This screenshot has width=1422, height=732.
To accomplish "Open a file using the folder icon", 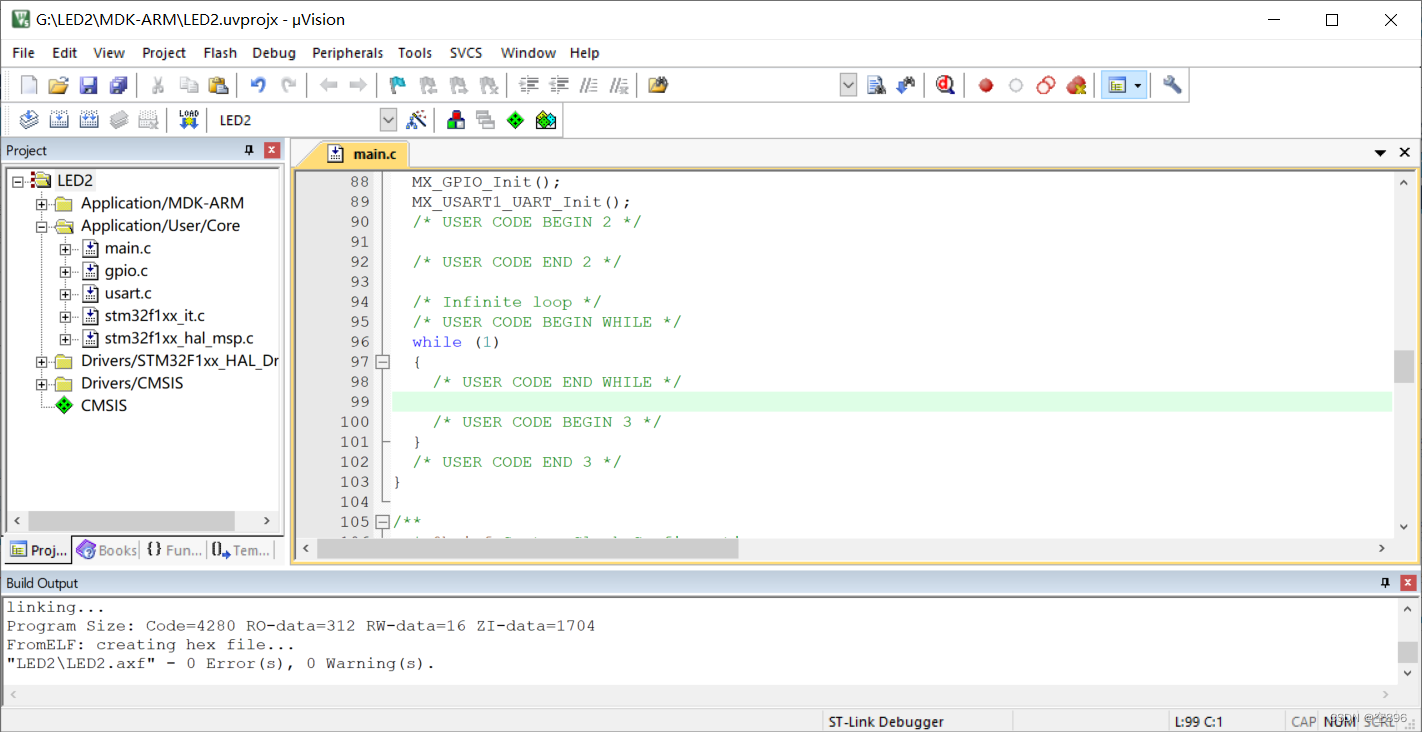I will pyautogui.click(x=59, y=86).
